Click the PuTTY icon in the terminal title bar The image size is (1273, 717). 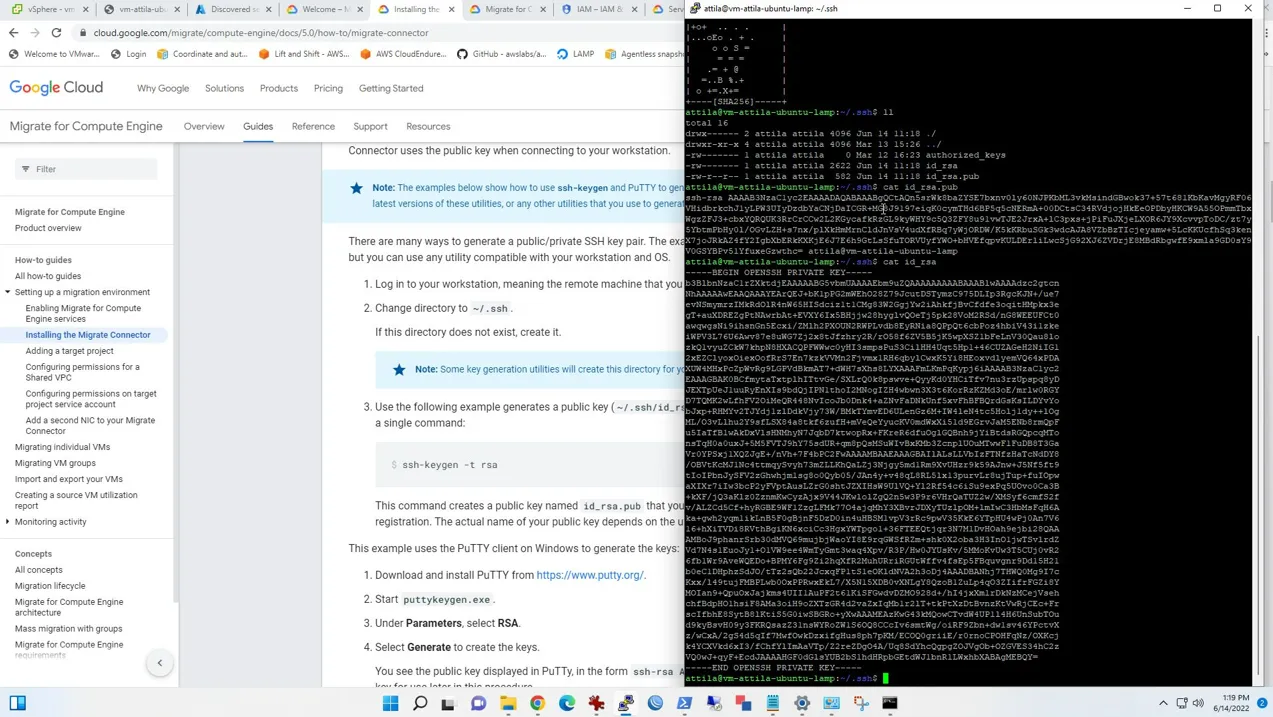click(x=695, y=8)
